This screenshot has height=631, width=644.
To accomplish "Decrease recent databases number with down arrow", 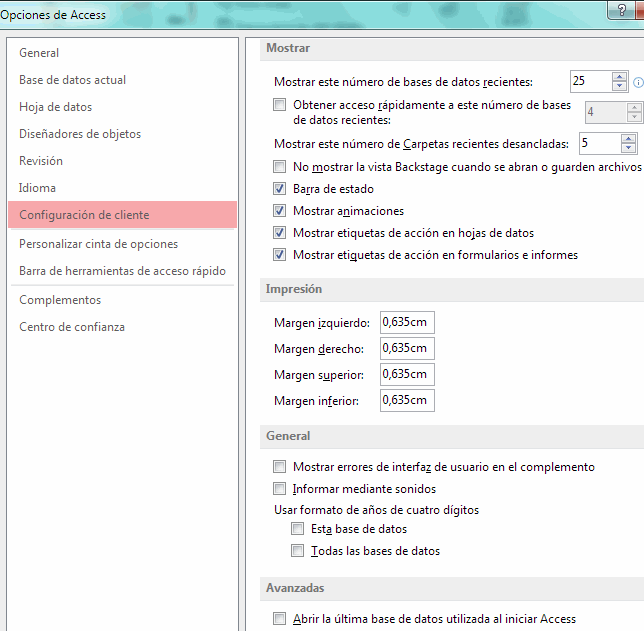I will (x=619, y=86).
